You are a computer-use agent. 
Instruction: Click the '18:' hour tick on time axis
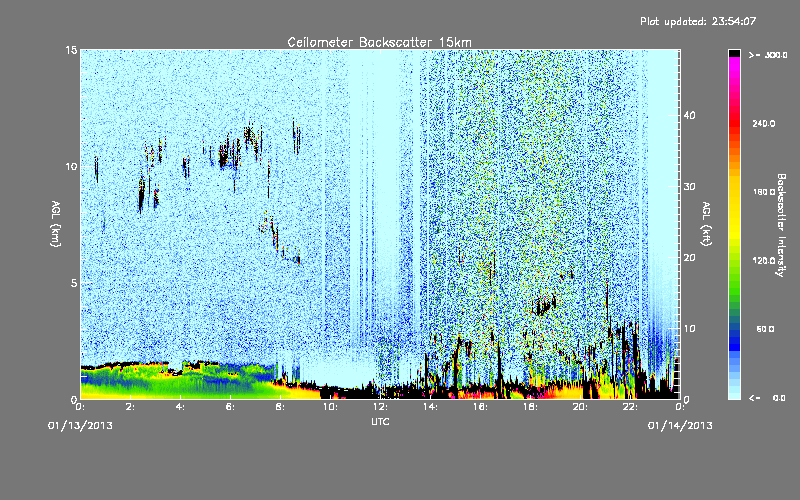tap(530, 407)
